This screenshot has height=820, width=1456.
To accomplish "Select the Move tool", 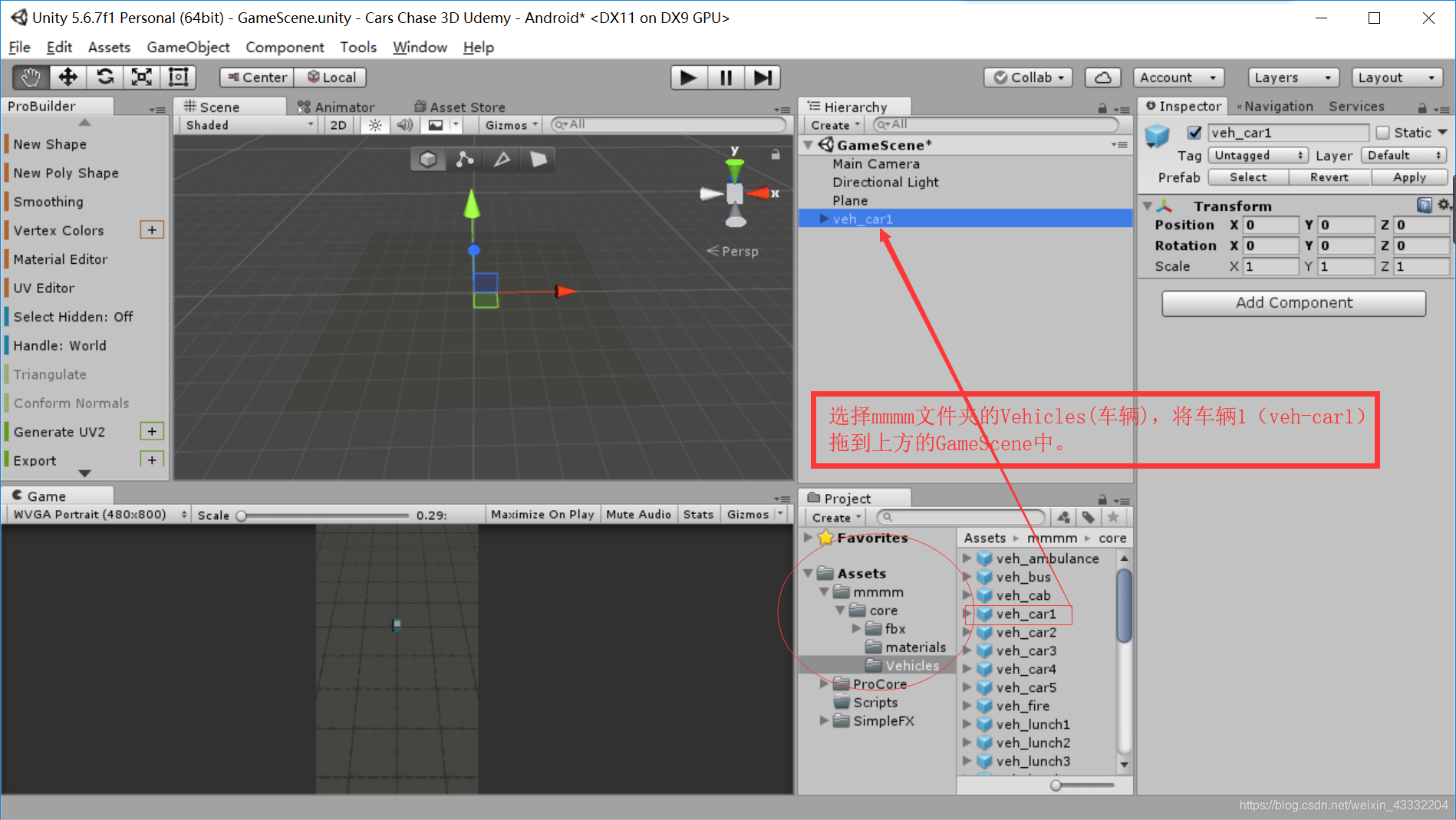I will pyautogui.click(x=68, y=77).
